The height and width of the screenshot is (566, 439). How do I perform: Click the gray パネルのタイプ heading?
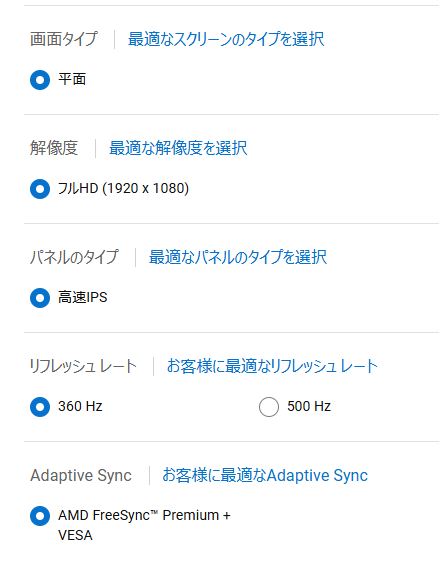(74, 257)
